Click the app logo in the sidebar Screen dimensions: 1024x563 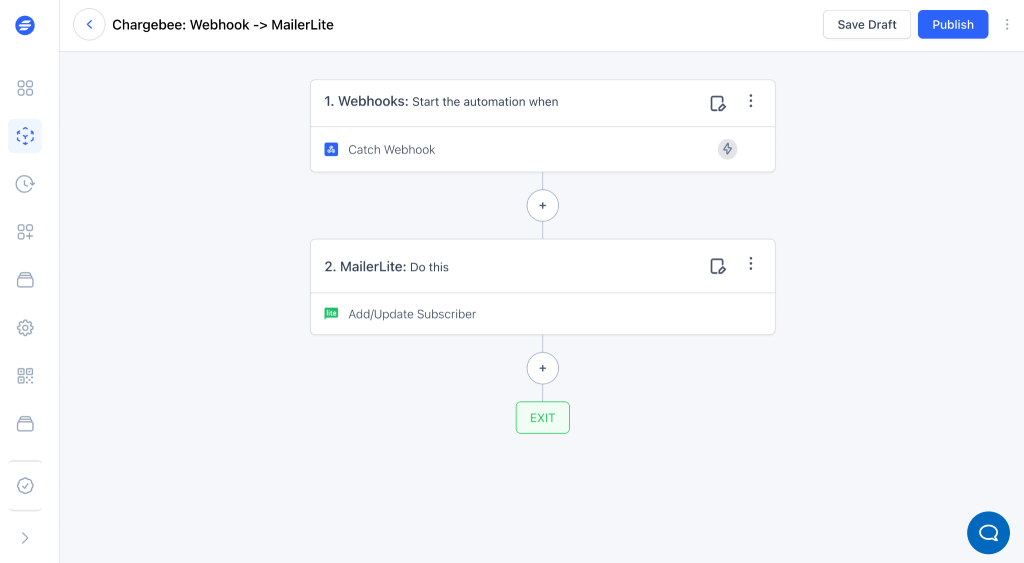pyautogui.click(x=25, y=25)
